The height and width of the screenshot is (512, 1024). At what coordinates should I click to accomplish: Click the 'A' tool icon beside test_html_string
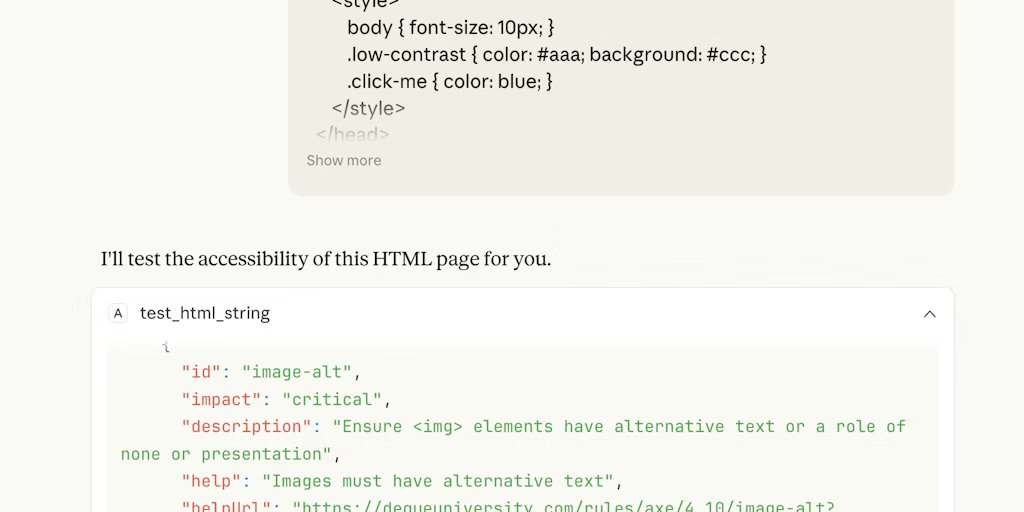pos(118,313)
